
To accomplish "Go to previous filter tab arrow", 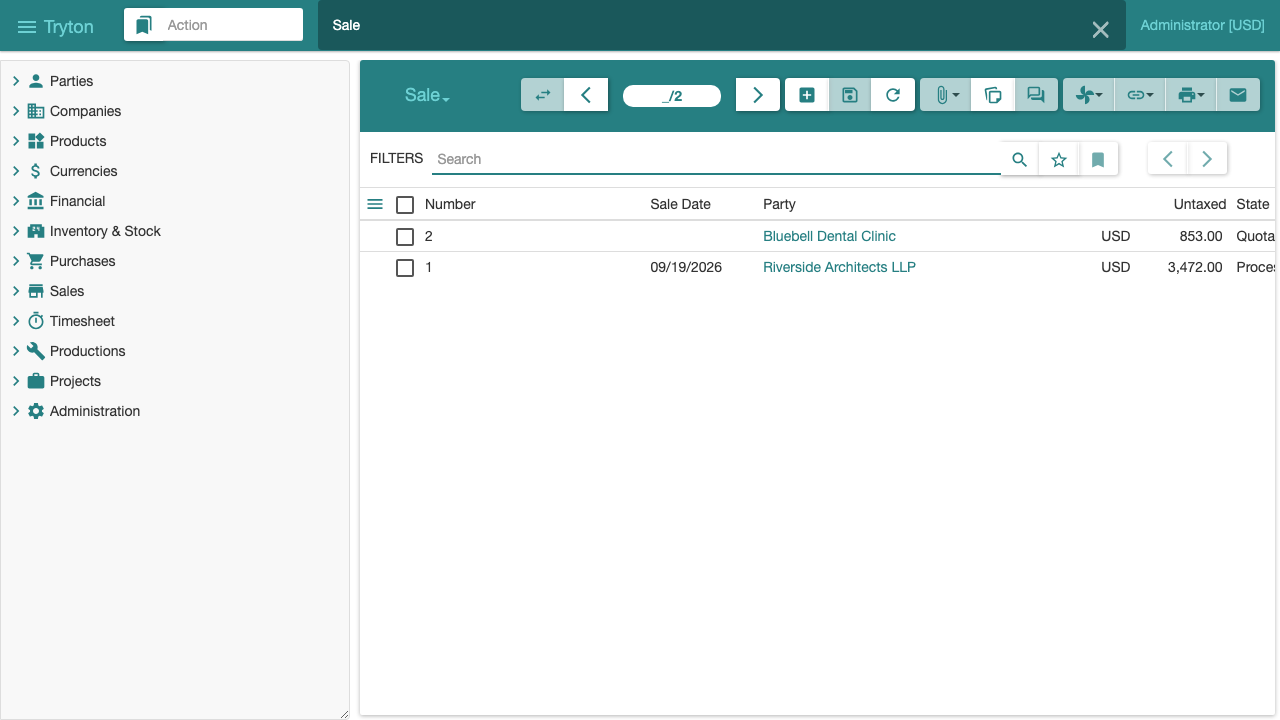I will pyautogui.click(x=1168, y=159).
